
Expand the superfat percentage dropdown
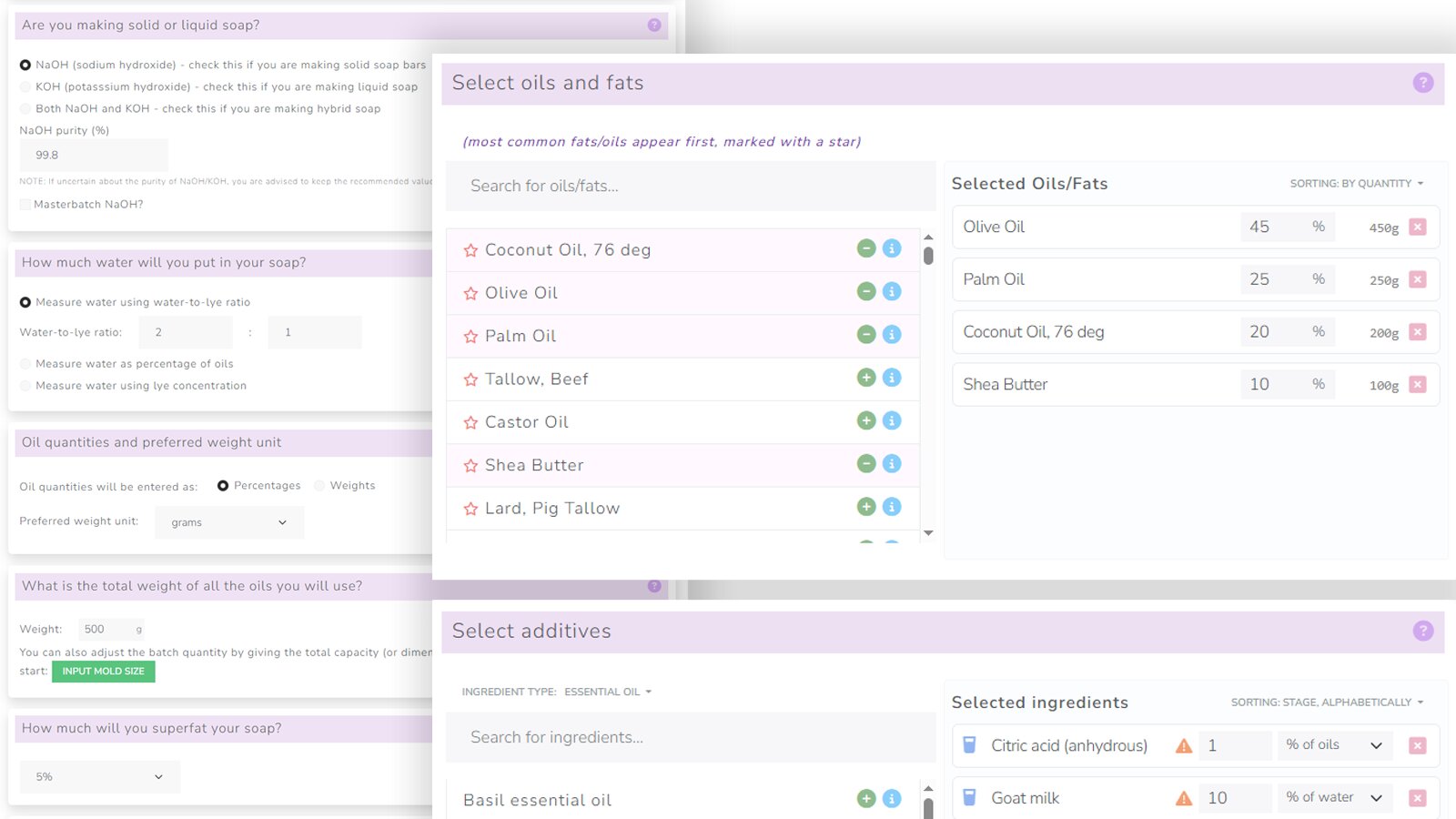(x=100, y=777)
